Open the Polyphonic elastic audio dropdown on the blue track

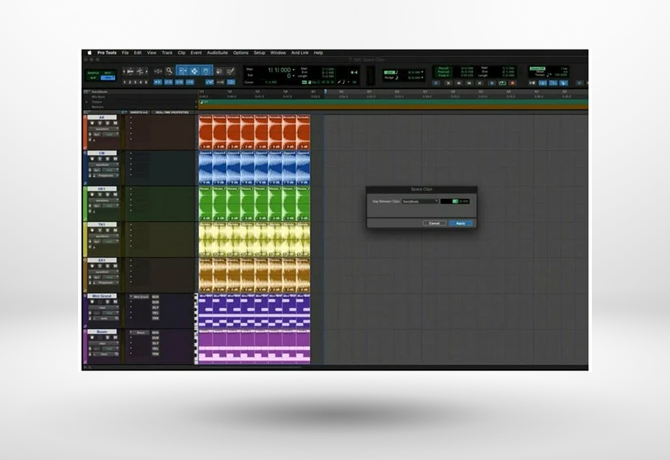[106, 176]
